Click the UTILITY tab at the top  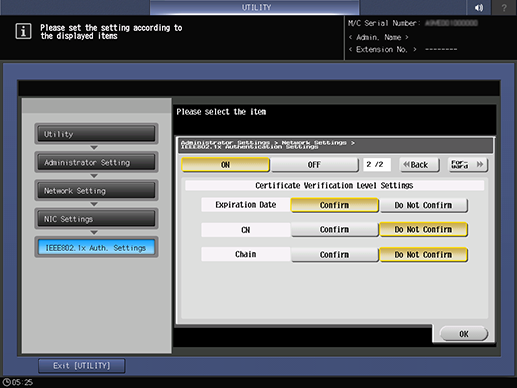(255, 7)
